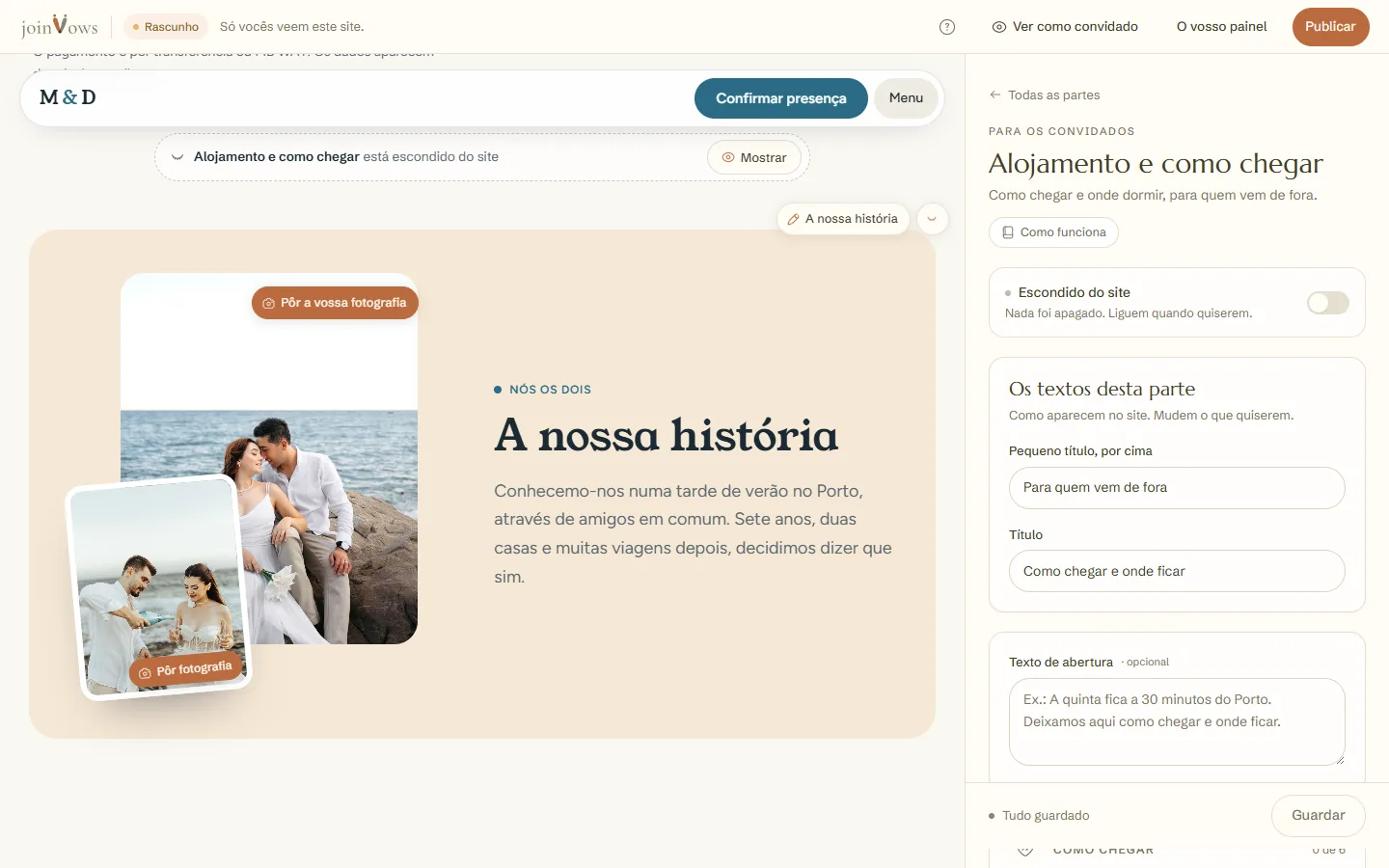This screenshot has width=1389, height=868.
Task: Click the M & D monogram logo
Action: (x=68, y=97)
